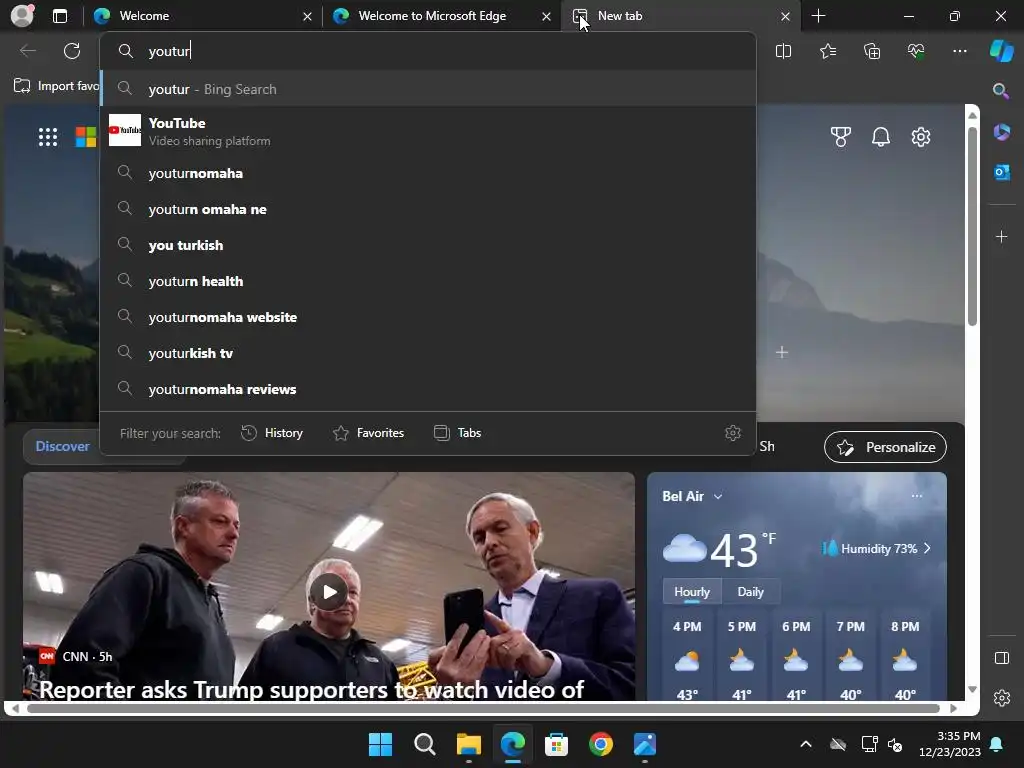
Task: Open sidebar settings gear at bottom
Action: click(1001, 698)
